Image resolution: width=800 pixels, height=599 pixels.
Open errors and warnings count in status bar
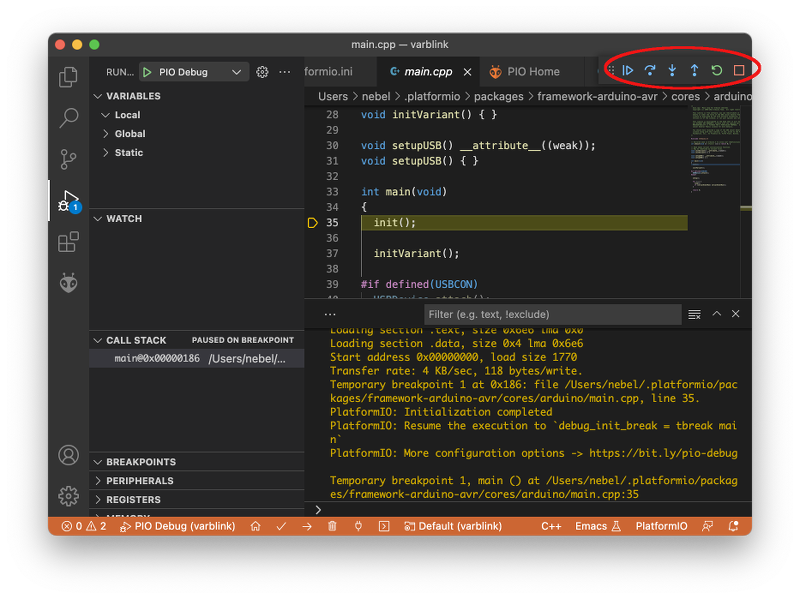pyautogui.click(x=84, y=526)
